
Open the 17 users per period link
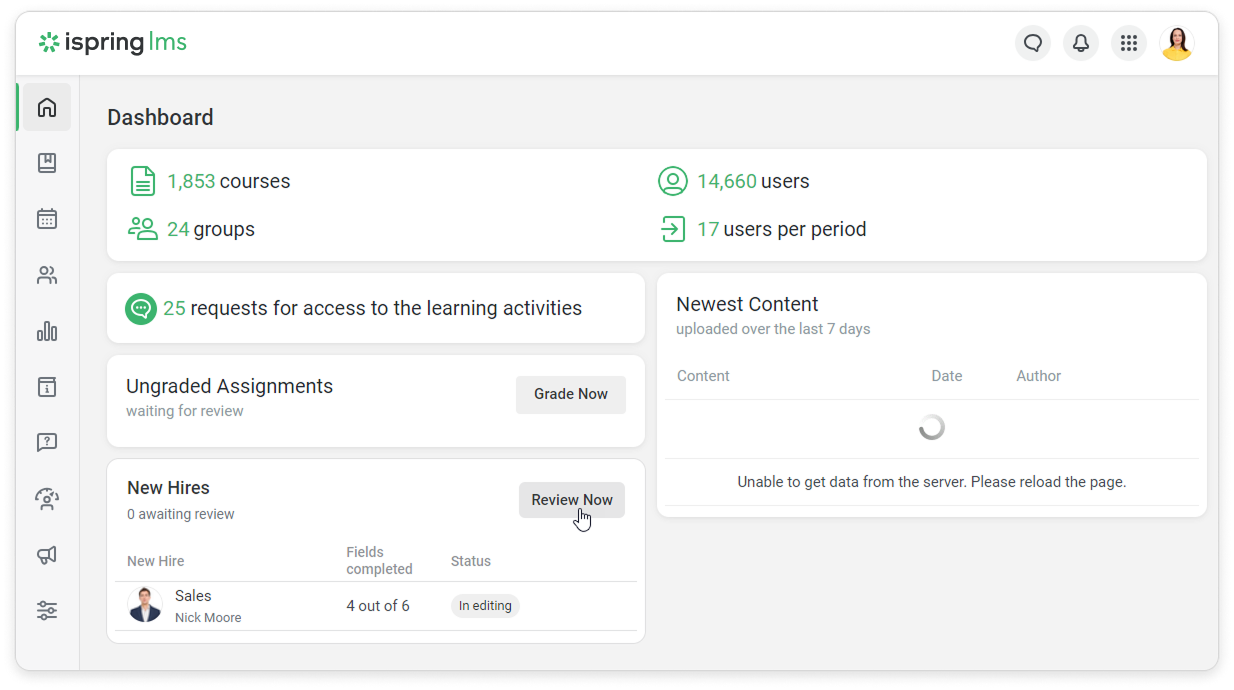tap(780, 229)
